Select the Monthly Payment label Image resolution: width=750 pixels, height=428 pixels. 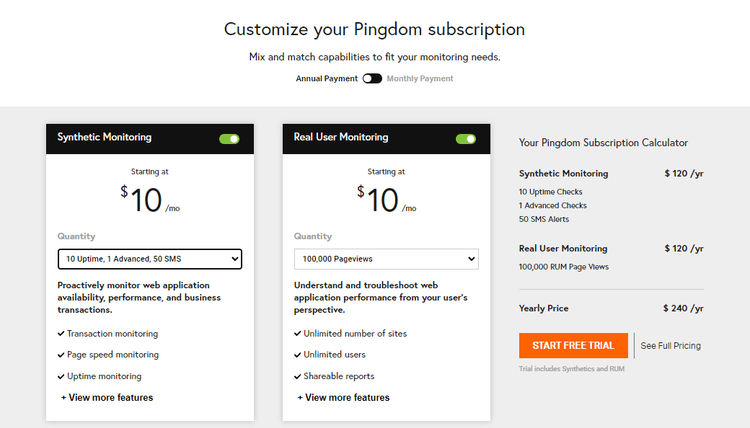(x=420, y=78)
